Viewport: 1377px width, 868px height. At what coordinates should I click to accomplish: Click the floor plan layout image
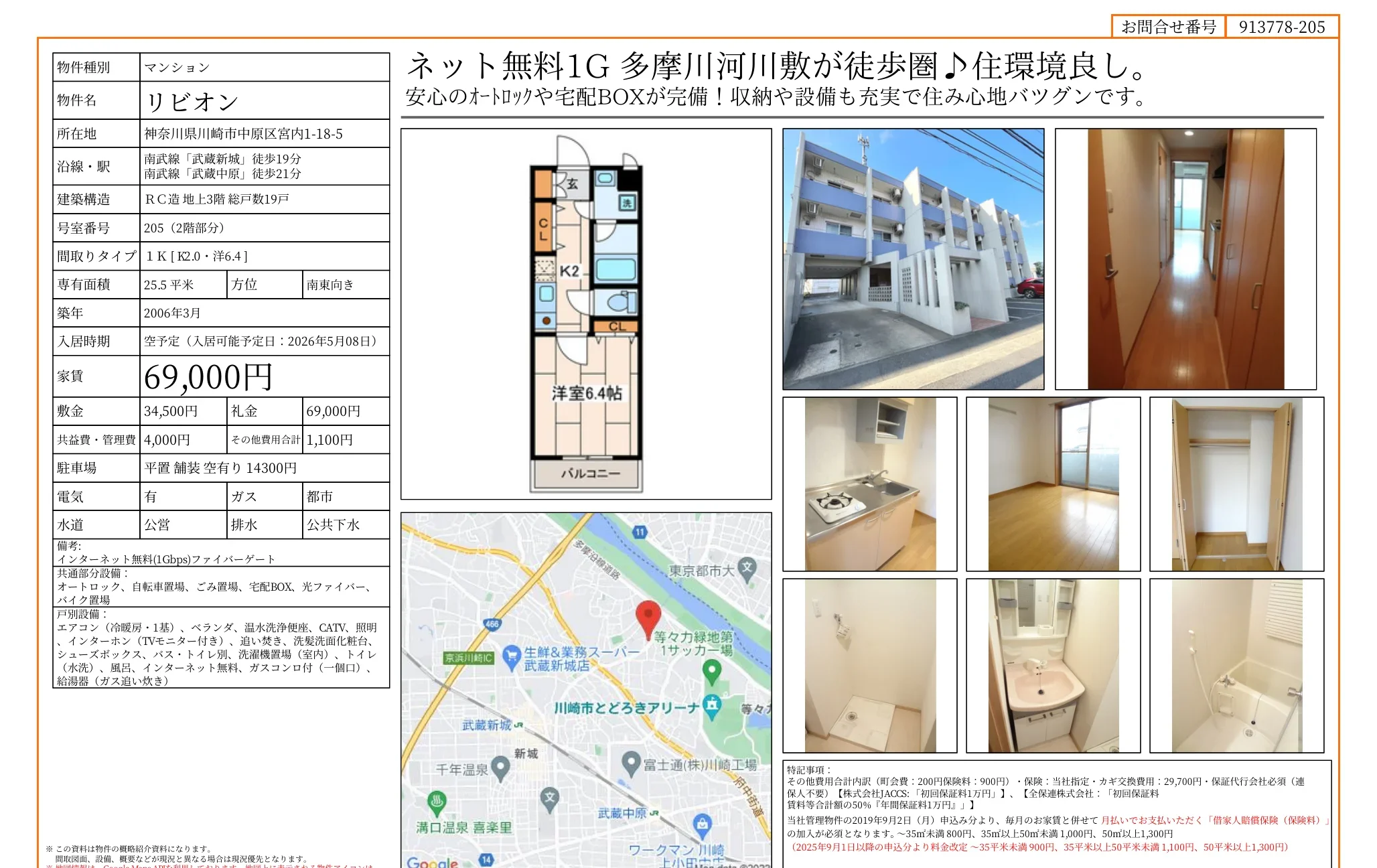pos(586,313)
